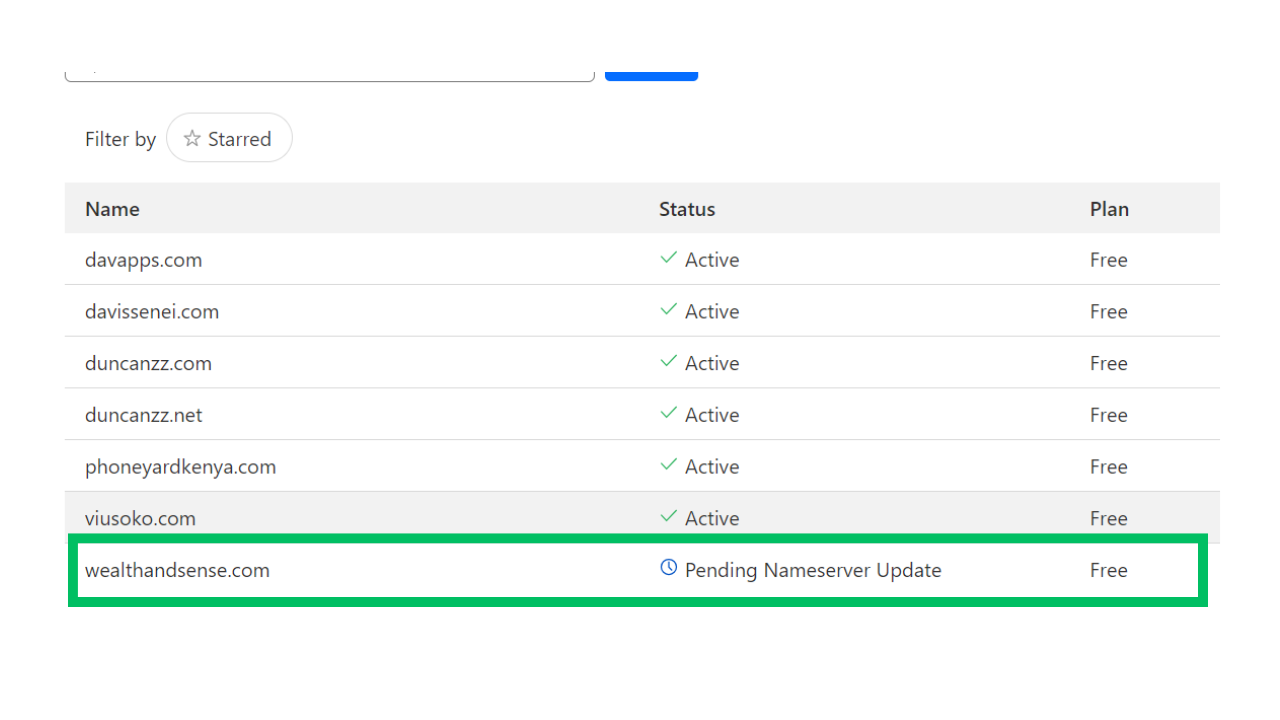1280x720 pixels.
Task: Open the wealthandsense.com pending domain
Action: pos(177,570)
